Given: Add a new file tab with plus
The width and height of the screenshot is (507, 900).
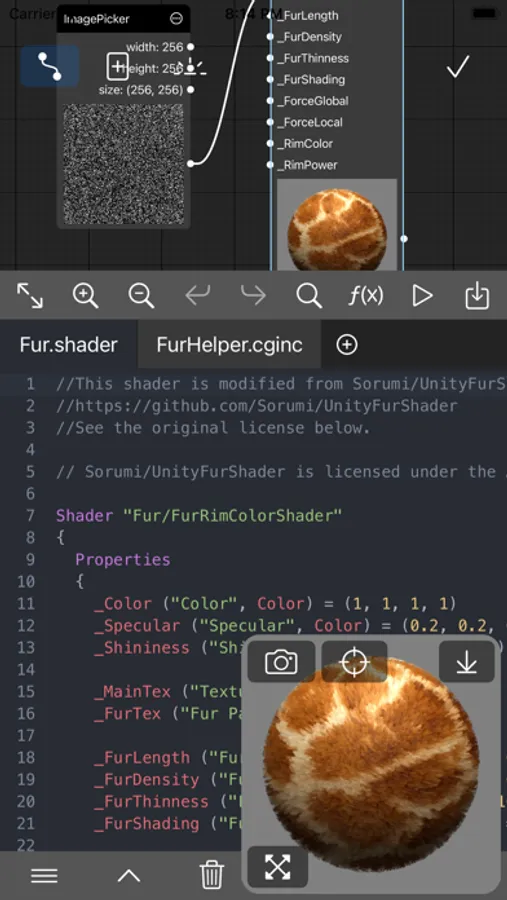Looking at the screenshot, I should point(347,345).
